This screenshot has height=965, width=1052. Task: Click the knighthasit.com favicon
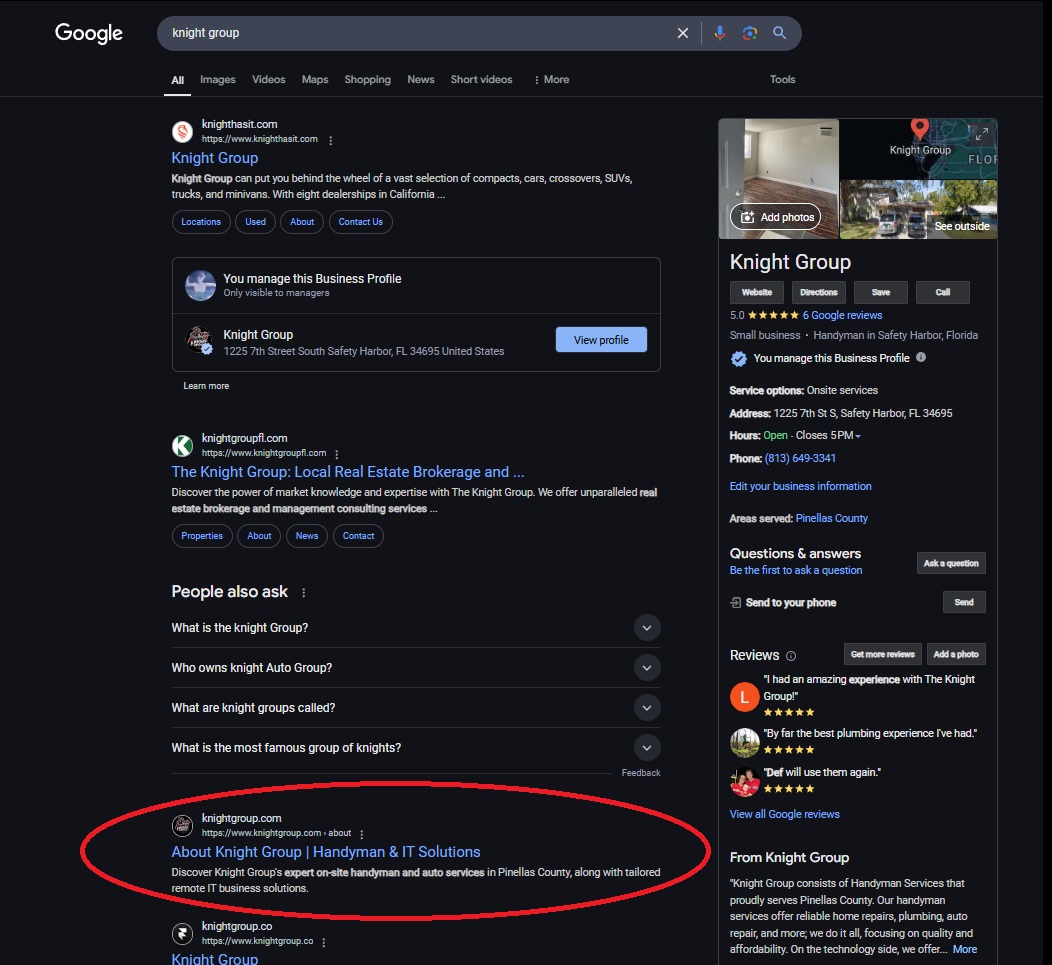(x=182, y=132)
